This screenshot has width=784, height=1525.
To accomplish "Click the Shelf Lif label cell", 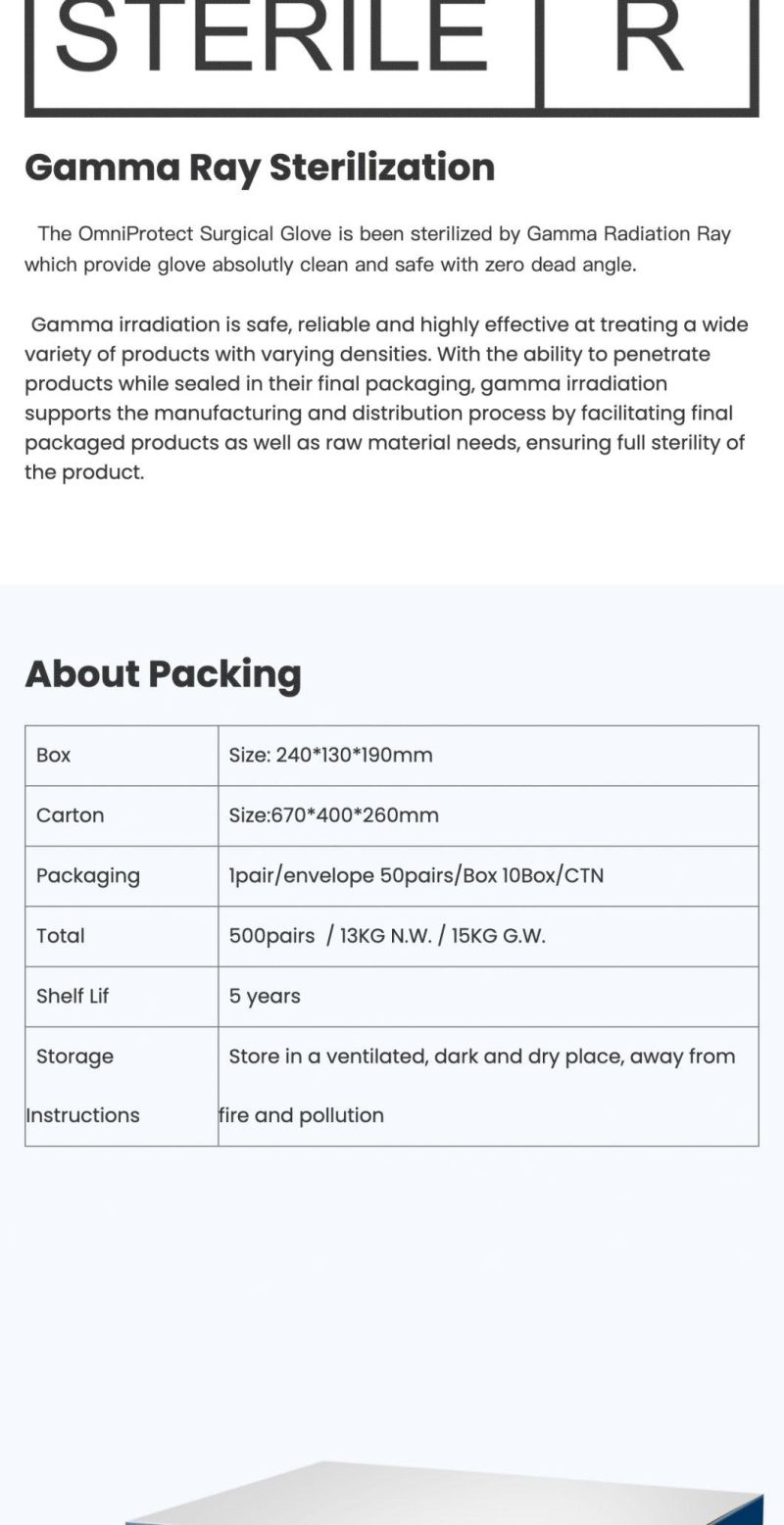I will point(122,997).
